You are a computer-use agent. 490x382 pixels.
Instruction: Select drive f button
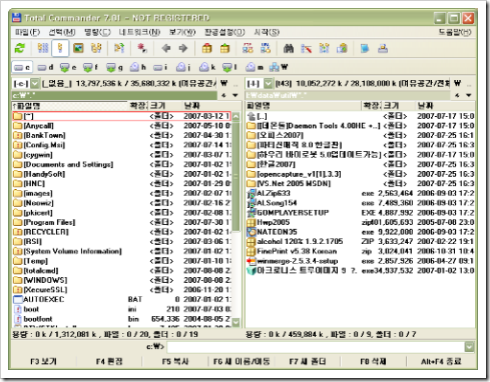coord(91,67)
